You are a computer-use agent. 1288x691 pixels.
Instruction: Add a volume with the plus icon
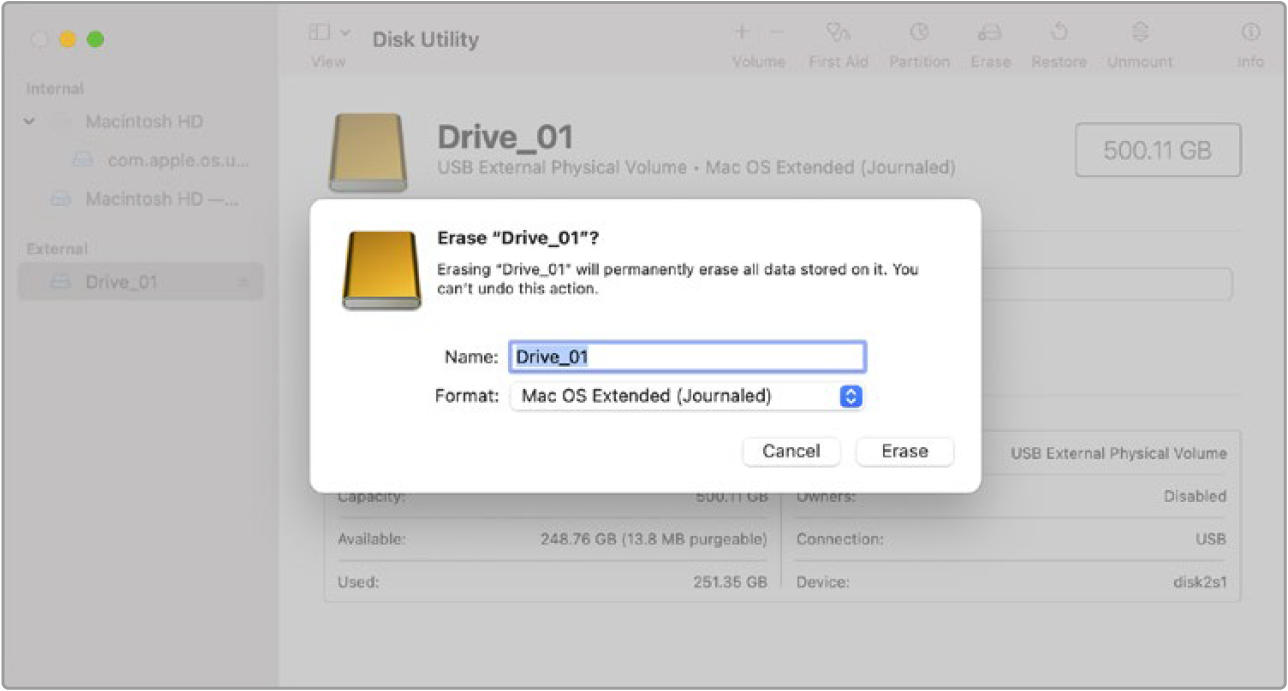[x=742, y=32]
